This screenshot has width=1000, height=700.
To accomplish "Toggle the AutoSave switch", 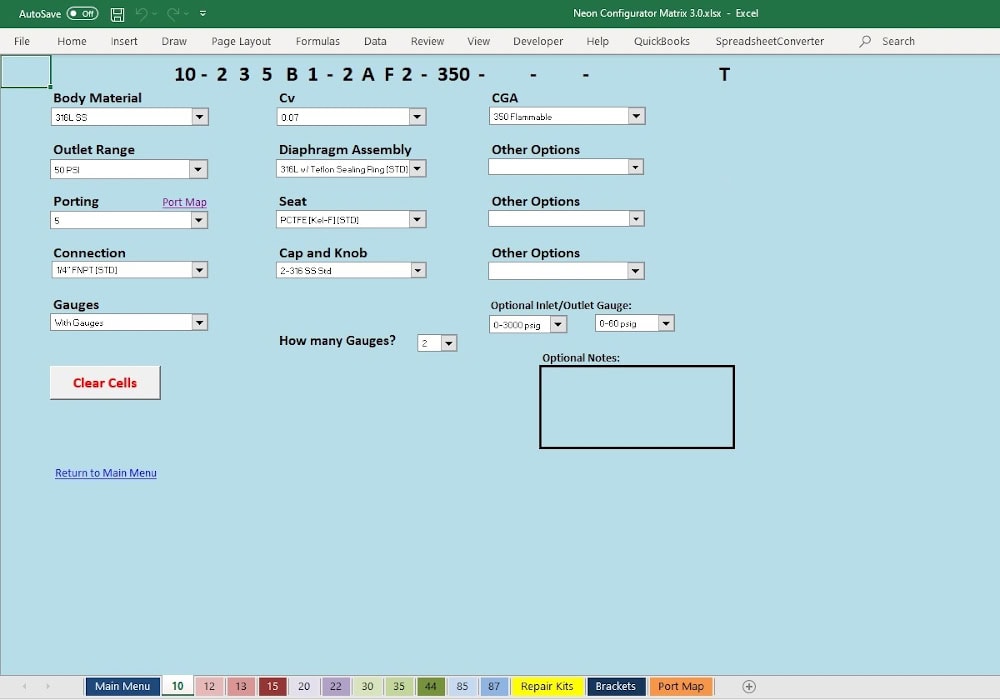I will pyautogui.click(x=82, y=14).
